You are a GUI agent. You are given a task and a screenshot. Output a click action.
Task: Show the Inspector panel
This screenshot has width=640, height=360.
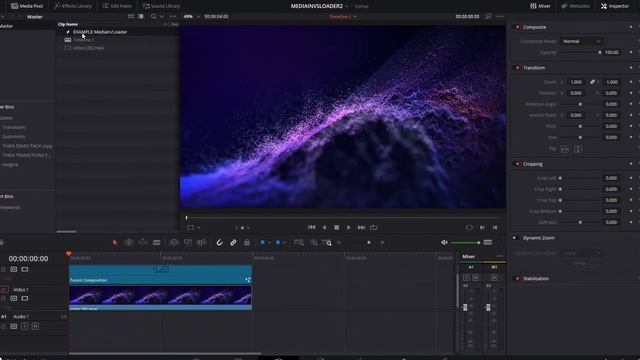[615, 6]
